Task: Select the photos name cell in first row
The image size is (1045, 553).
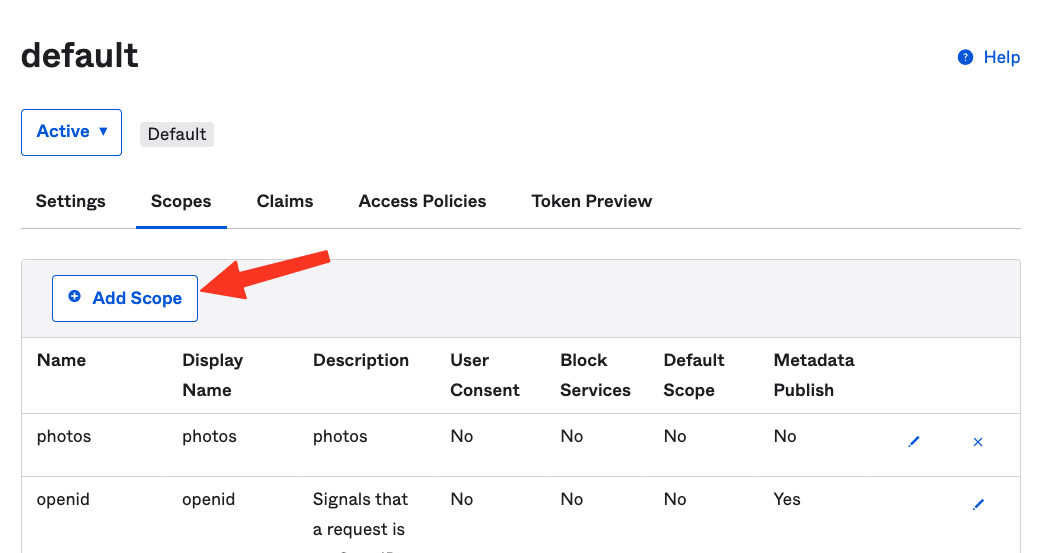Action: click(63, 436)
